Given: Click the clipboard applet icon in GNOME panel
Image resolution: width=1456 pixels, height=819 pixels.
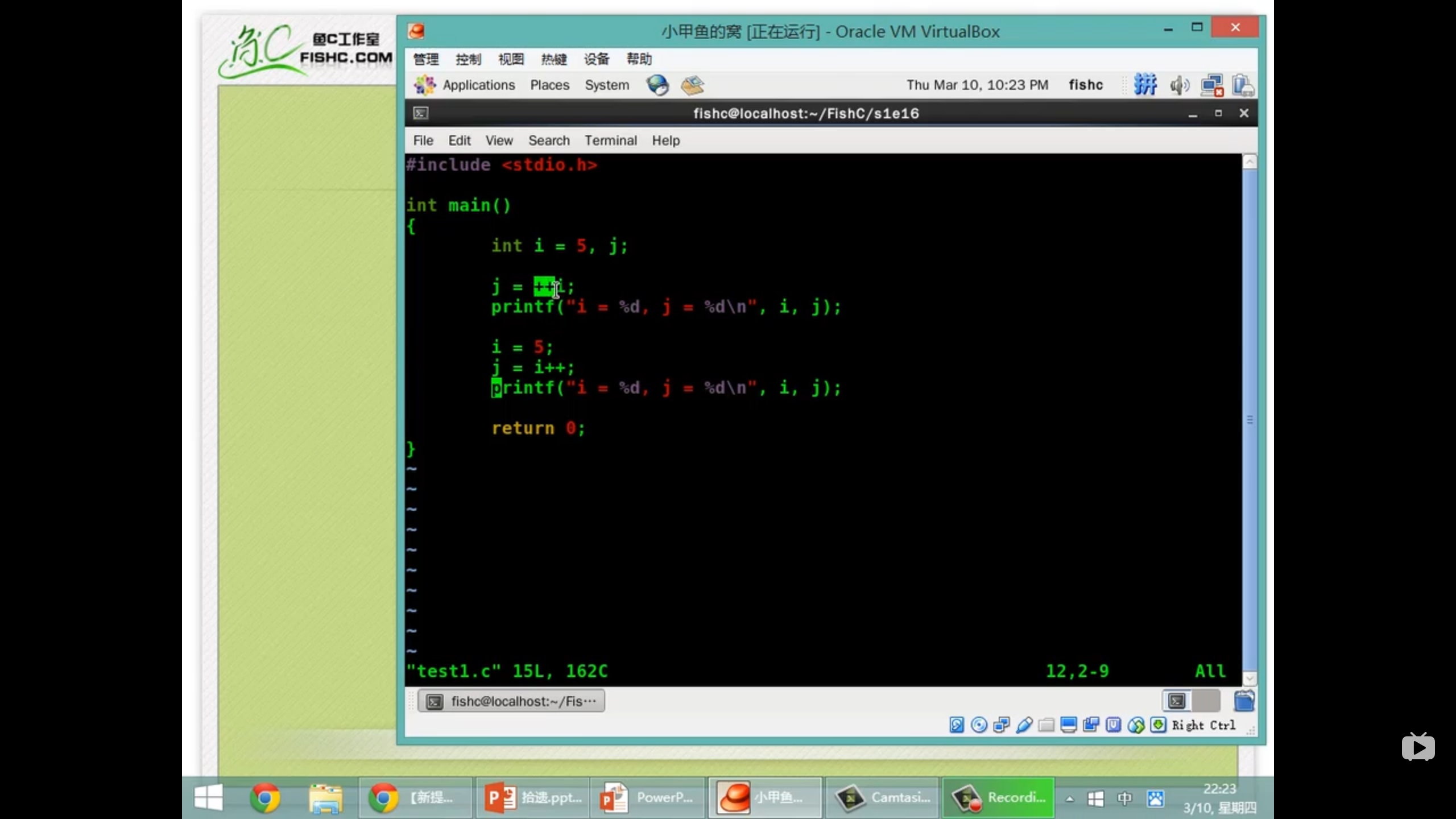Looking at the screenshot, I should click(1243, 85).
